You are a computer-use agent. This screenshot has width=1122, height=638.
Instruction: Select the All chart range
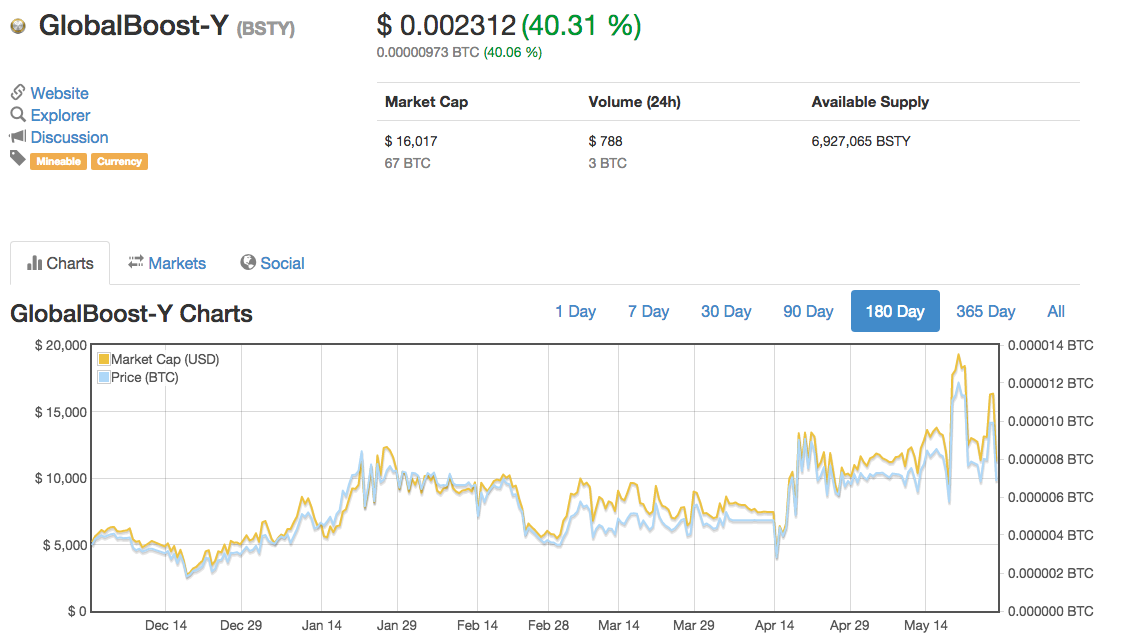[x=1056, y=311]
